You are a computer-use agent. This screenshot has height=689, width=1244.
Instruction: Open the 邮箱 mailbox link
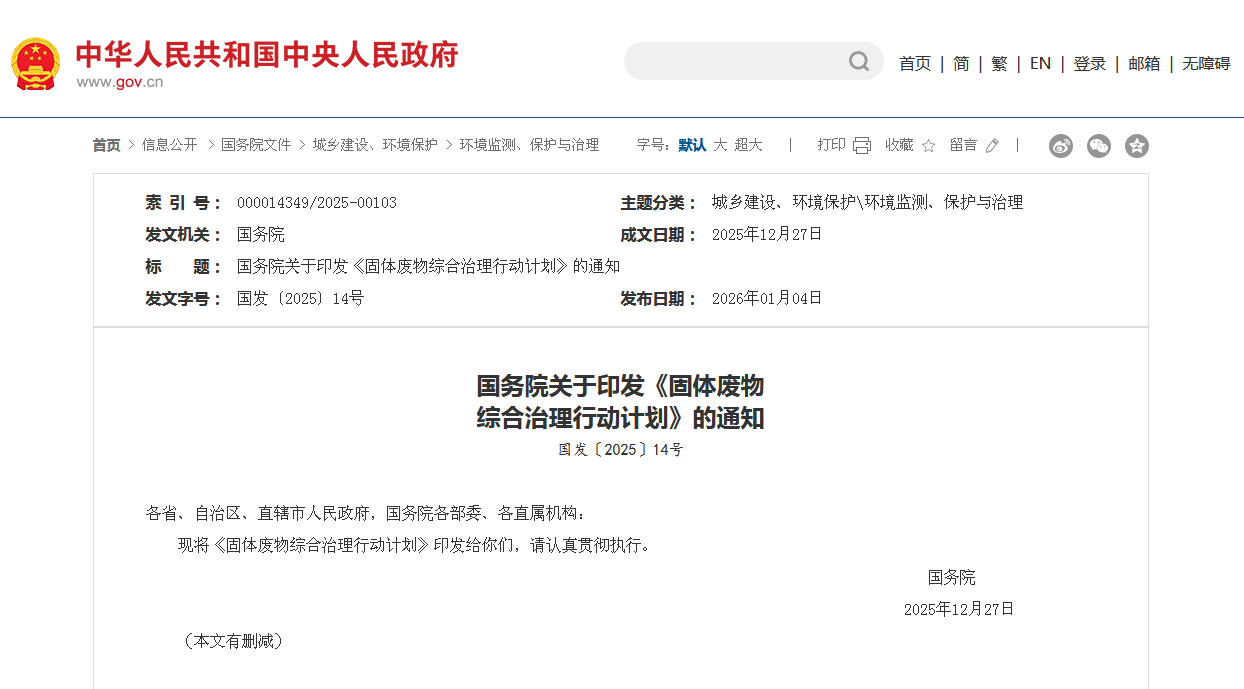click(1143, 62)
